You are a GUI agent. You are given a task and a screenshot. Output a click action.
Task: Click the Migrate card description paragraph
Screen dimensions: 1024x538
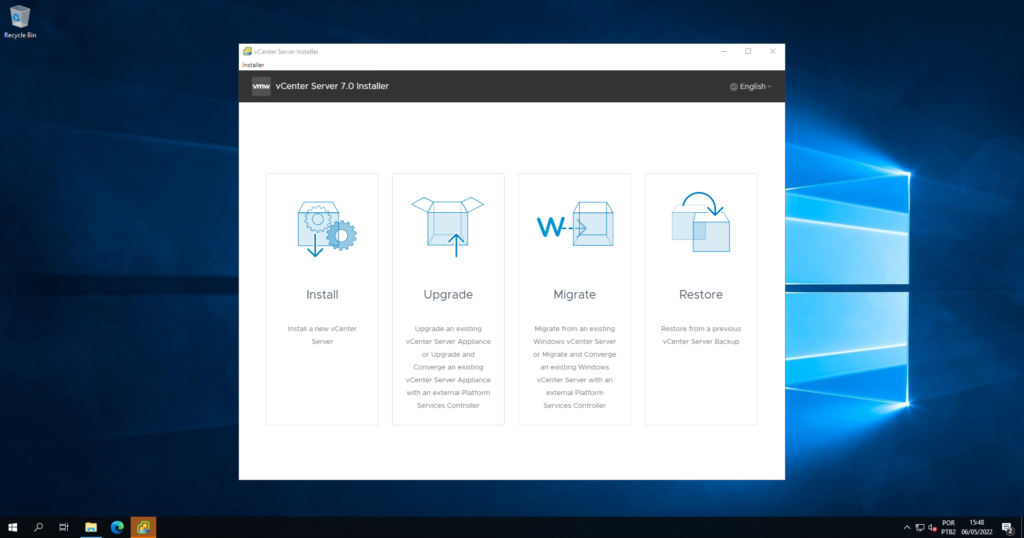pyautogui.click(x=575, y=367)
